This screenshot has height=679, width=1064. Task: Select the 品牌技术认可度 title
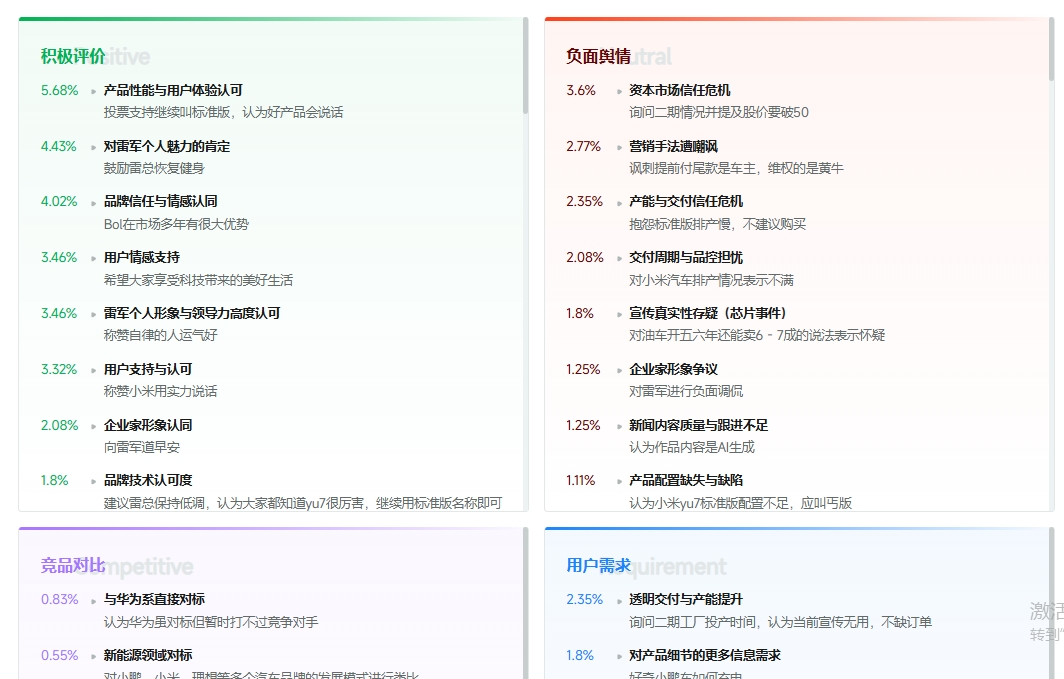(148, 480)
